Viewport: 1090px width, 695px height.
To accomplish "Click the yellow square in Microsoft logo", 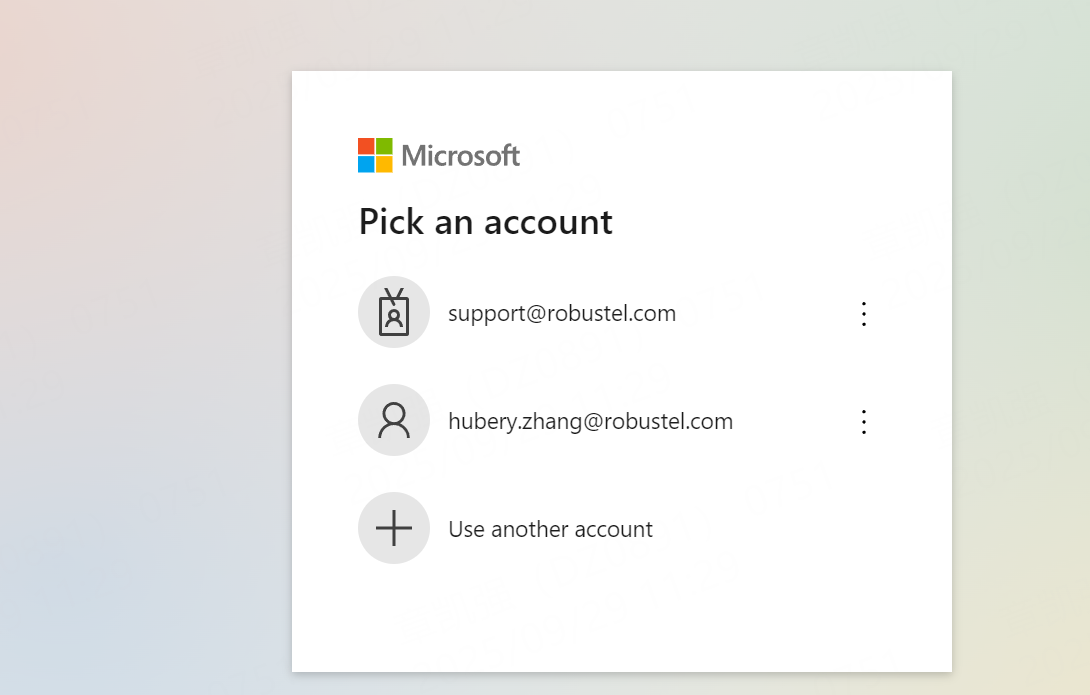I will pyautogui.click(x=384, y=164).
